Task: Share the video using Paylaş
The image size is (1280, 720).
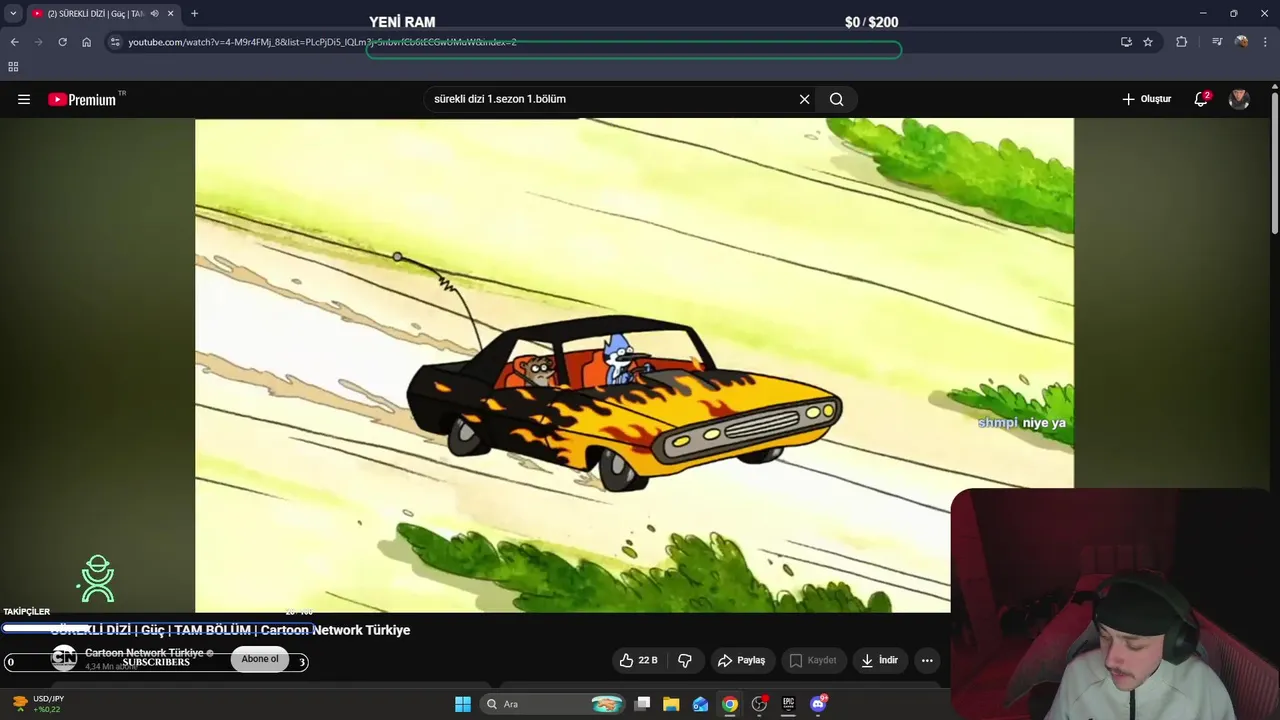Action: tap(741, 660)
